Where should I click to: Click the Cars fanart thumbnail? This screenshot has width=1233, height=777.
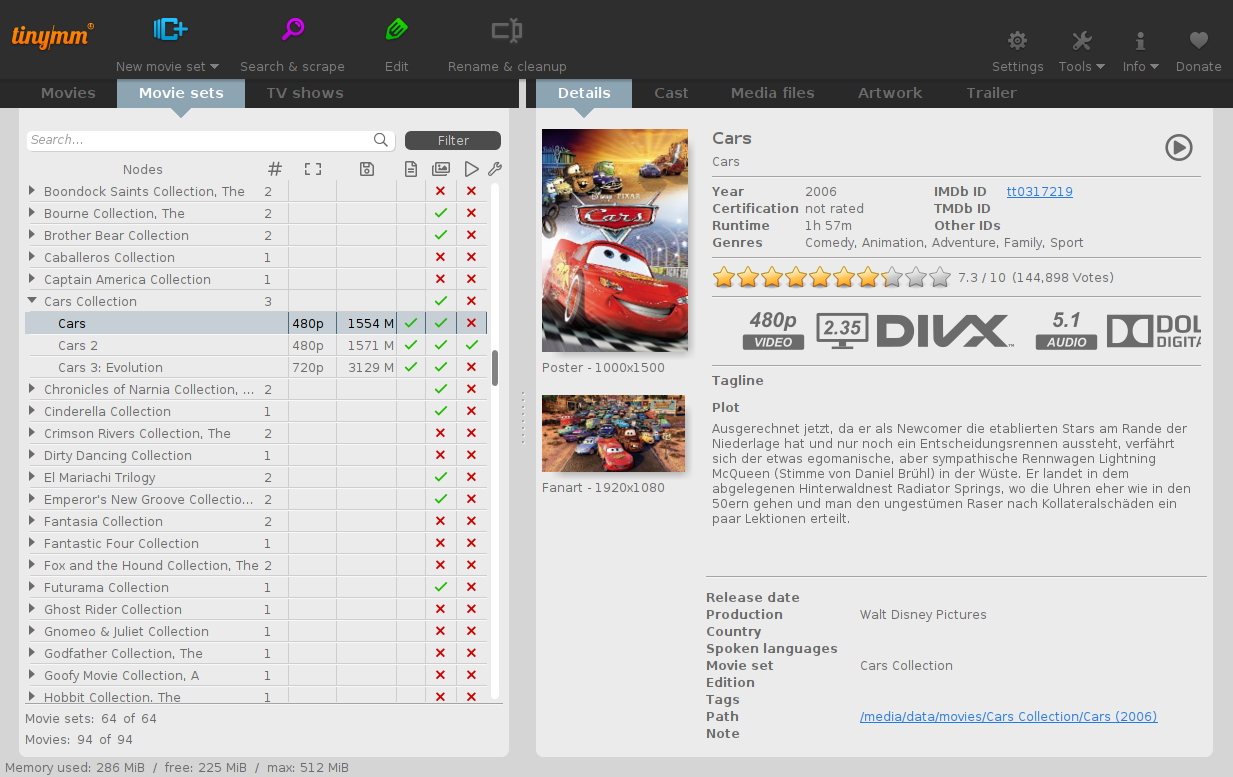614,433
